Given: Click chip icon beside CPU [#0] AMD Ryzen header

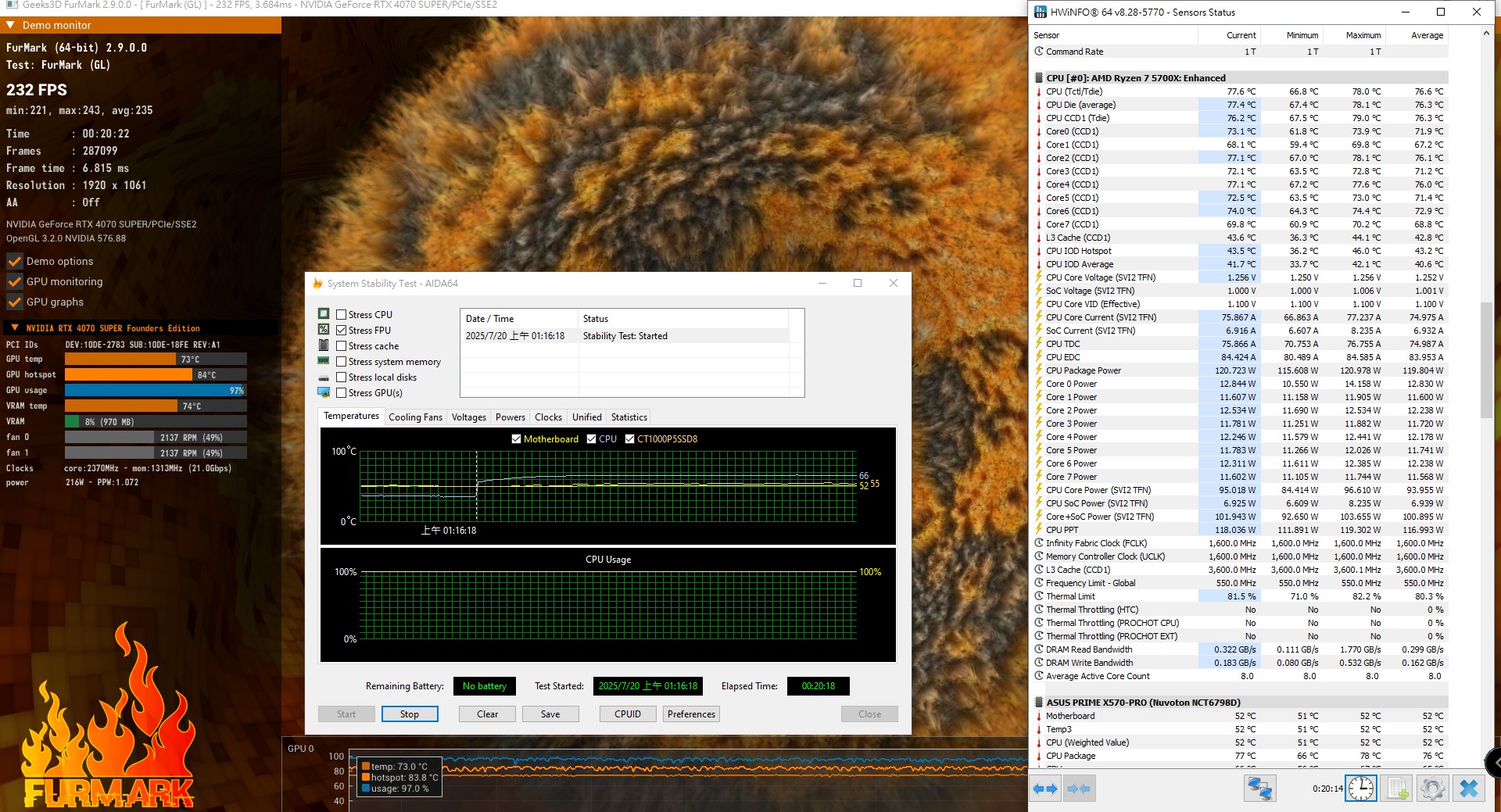Looking at the screenshot, I should (1039, 78).
